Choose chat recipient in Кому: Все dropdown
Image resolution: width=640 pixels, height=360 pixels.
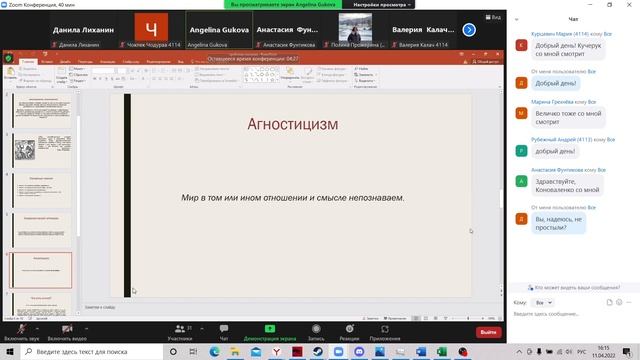coord(543,302)
